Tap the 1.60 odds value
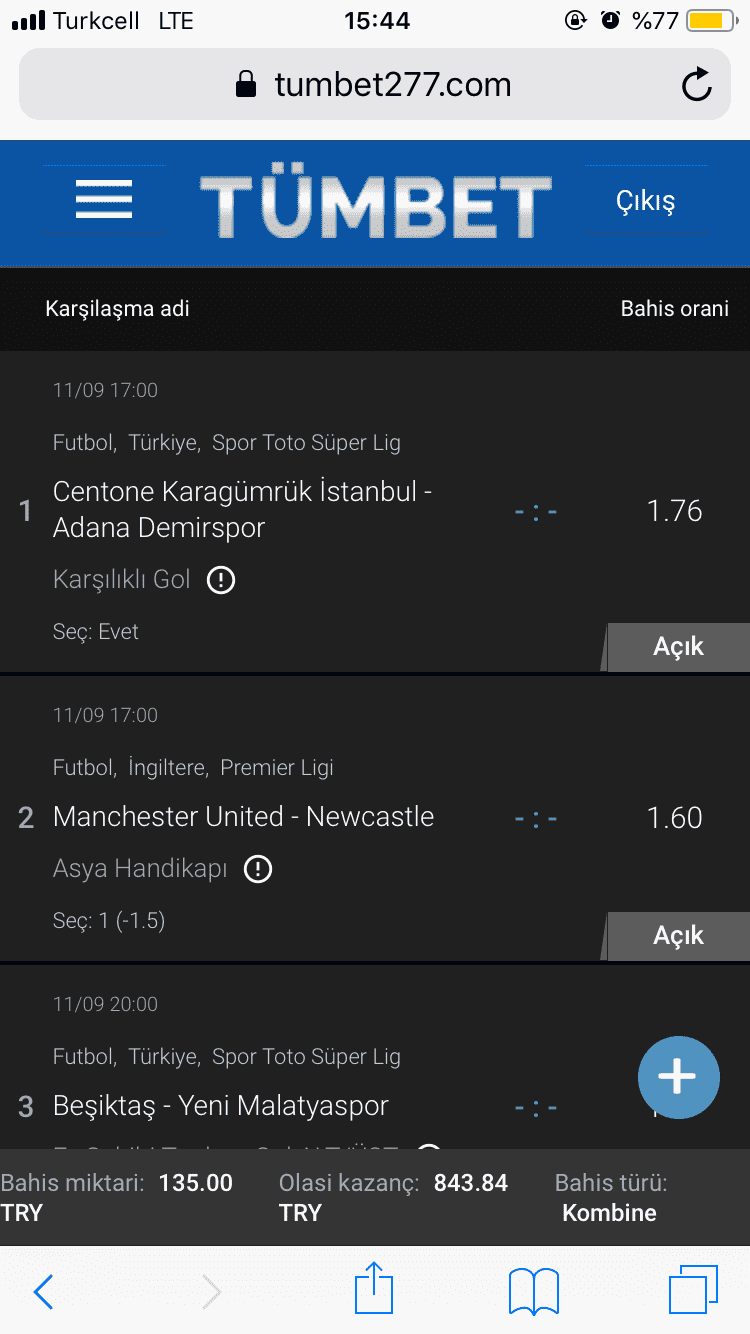 click(675, 818)
